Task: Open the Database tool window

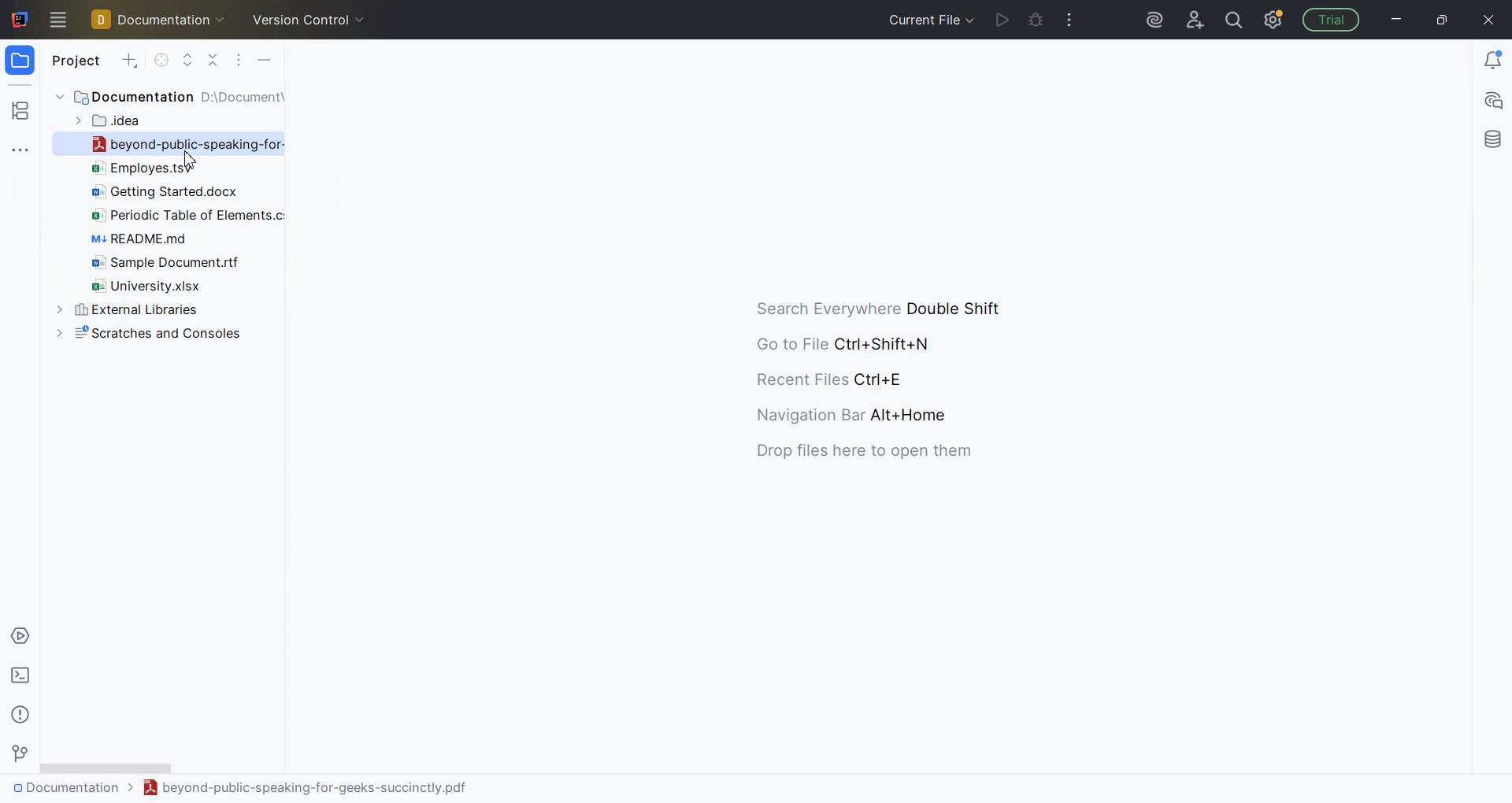Action: (x=1493, y=140)
